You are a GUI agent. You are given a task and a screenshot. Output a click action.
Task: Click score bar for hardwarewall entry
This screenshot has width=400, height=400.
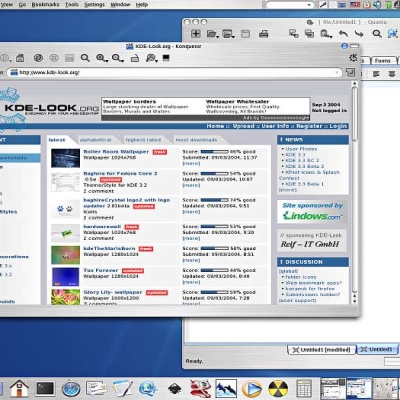tap(214, 226)
